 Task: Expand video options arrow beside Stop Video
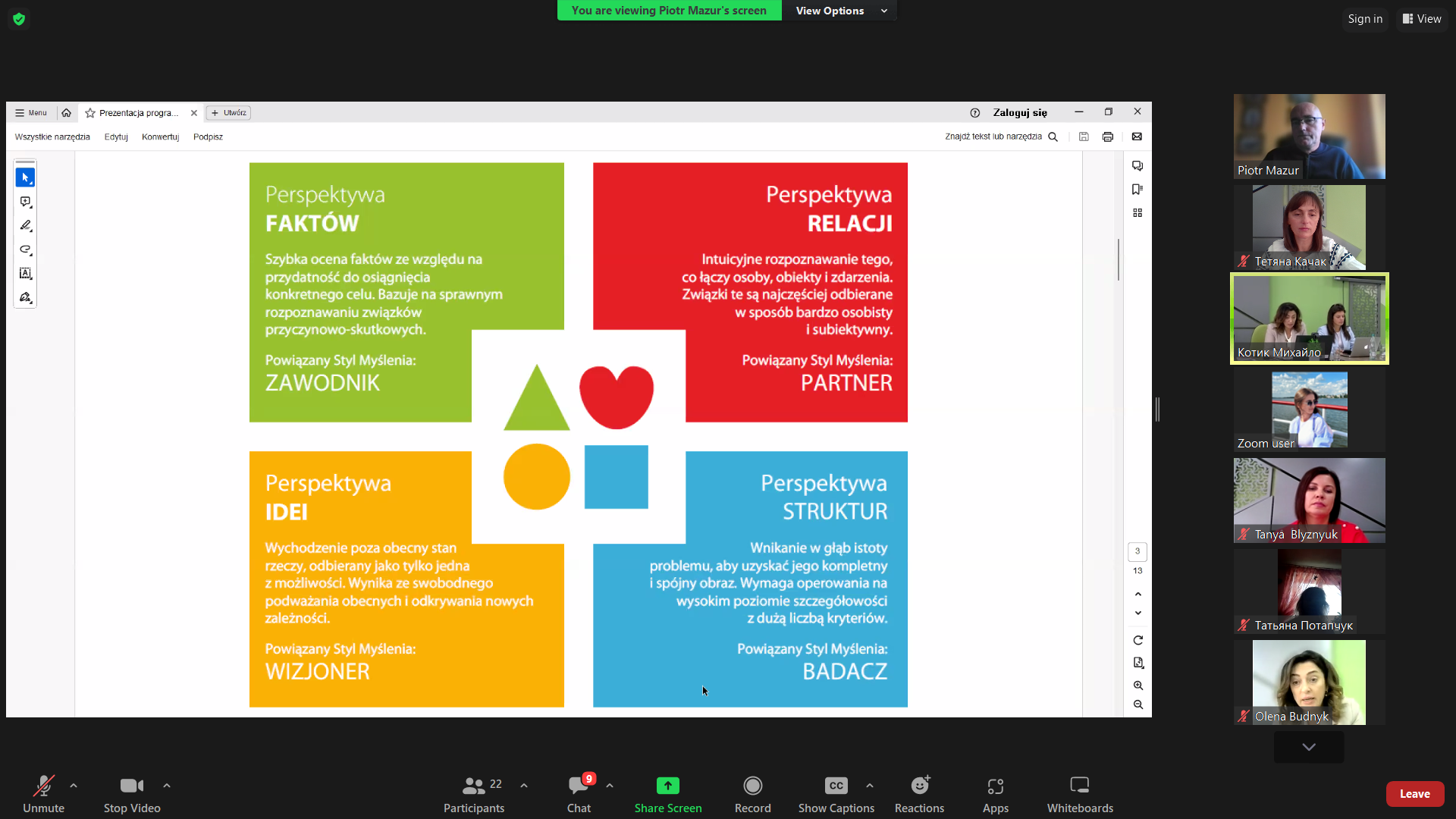167,786
